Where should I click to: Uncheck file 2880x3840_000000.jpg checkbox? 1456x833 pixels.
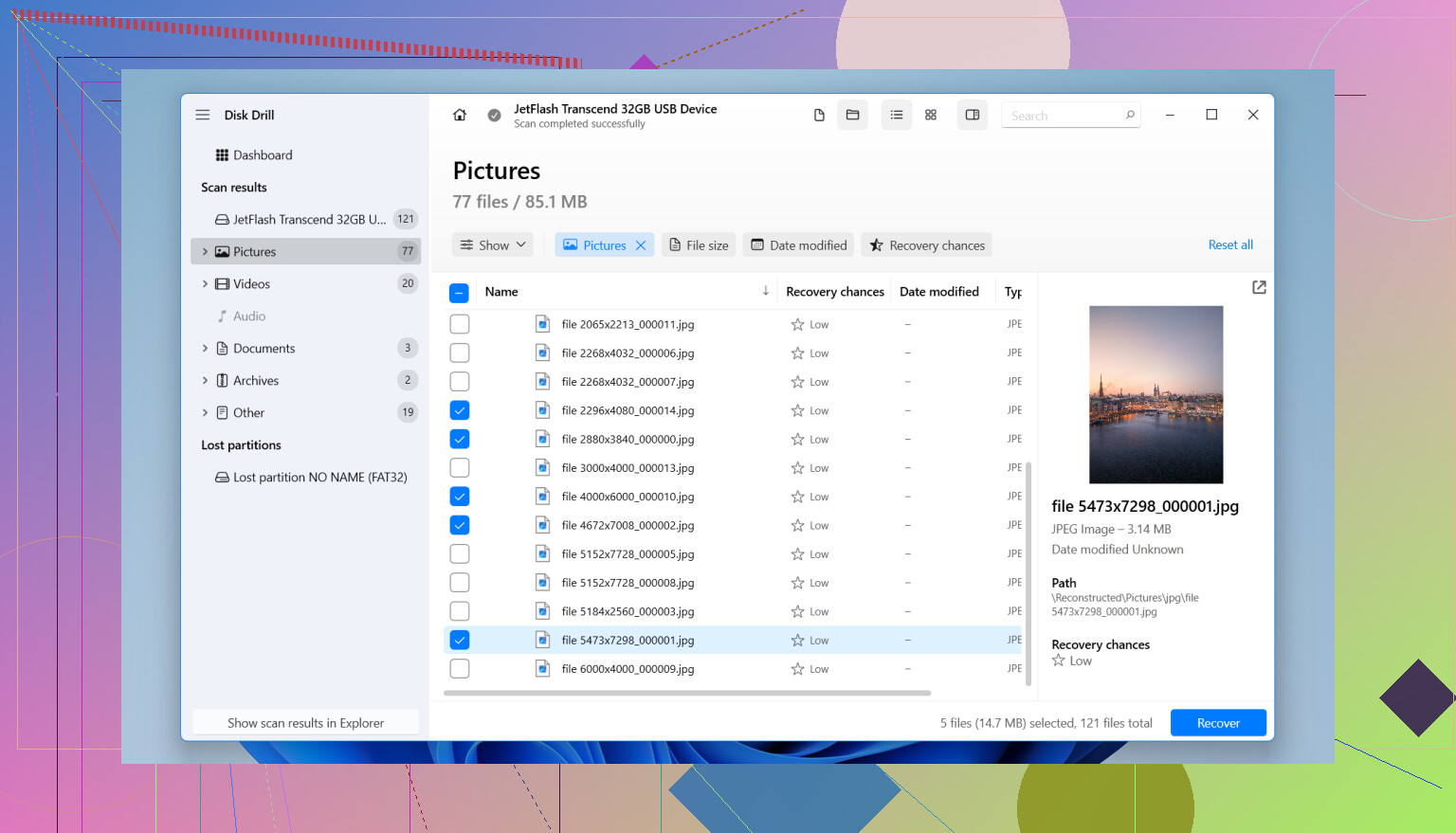pos(460,439)
